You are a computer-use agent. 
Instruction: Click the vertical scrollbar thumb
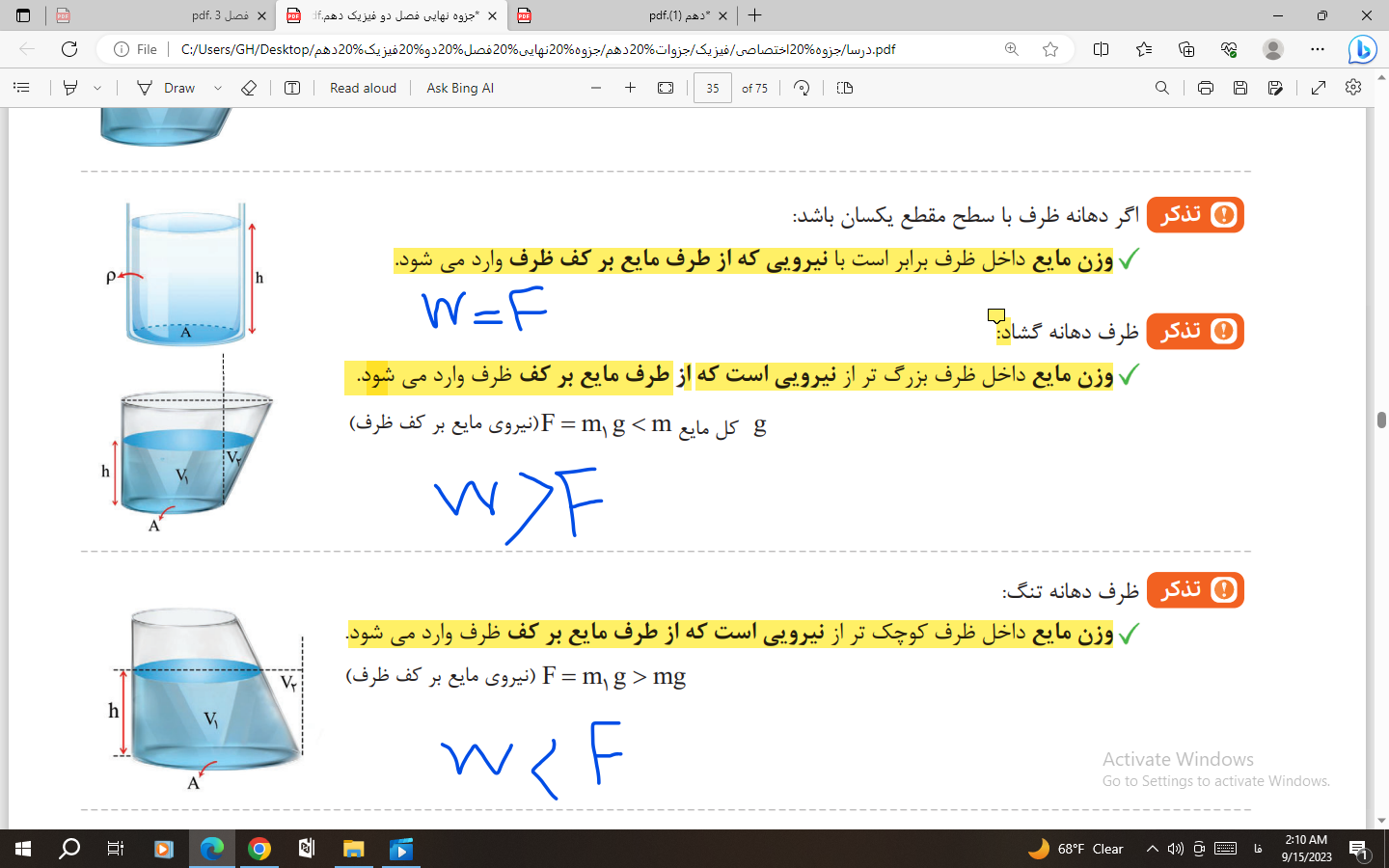[1381, 420]
